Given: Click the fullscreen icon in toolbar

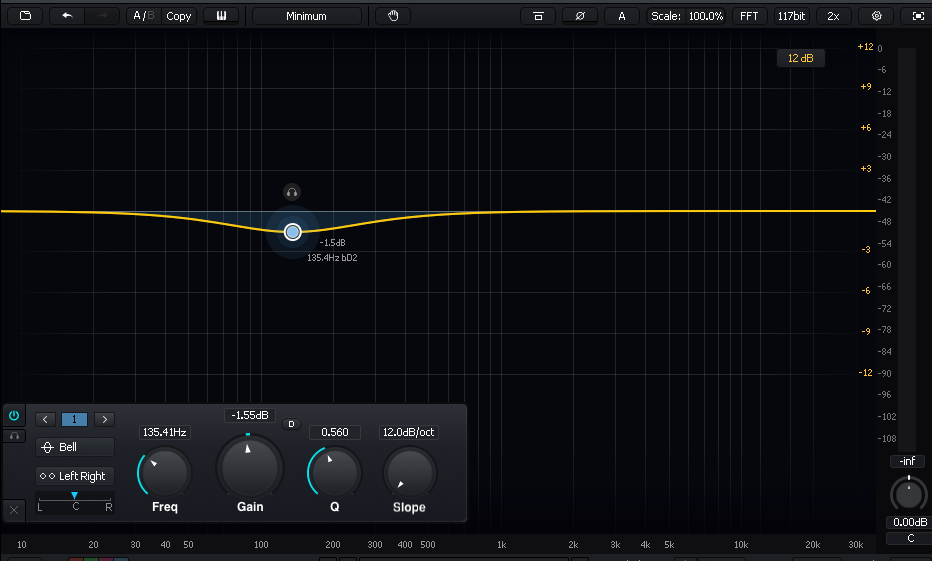Looking at the screenshot, I should (918, 16).
